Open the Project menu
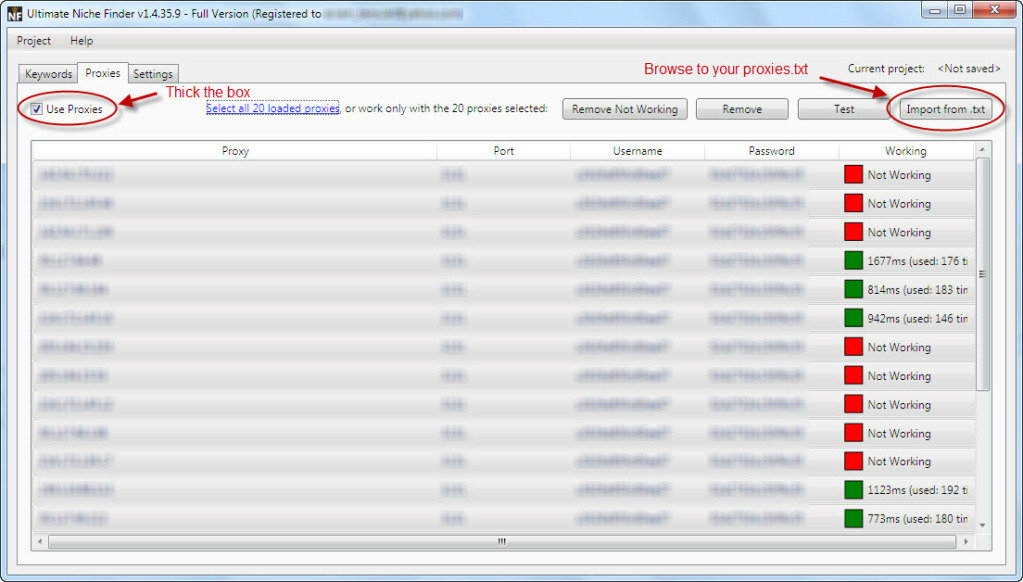The height and width of the screenshot is (582, 1023). click(34, 41)
